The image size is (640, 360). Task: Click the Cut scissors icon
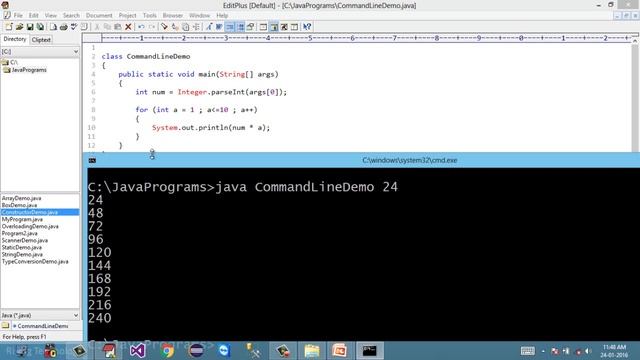(97, 27)
